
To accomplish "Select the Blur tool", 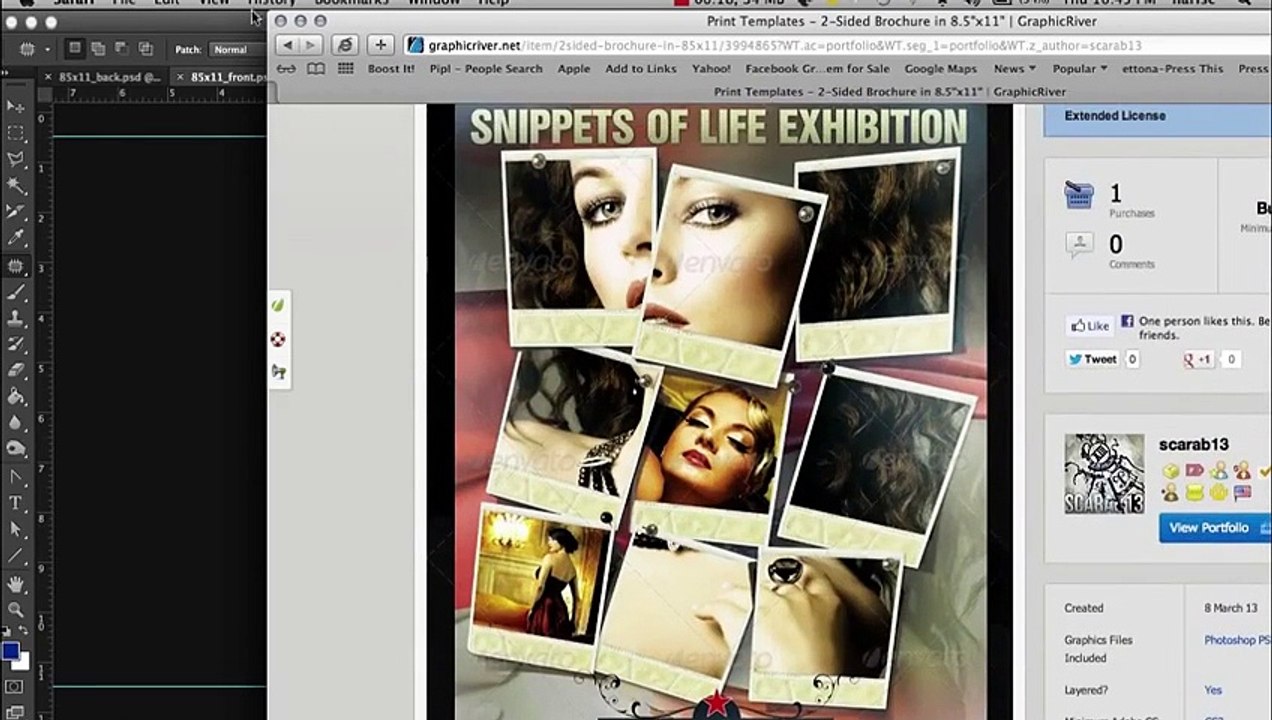I will click(15, 423).
